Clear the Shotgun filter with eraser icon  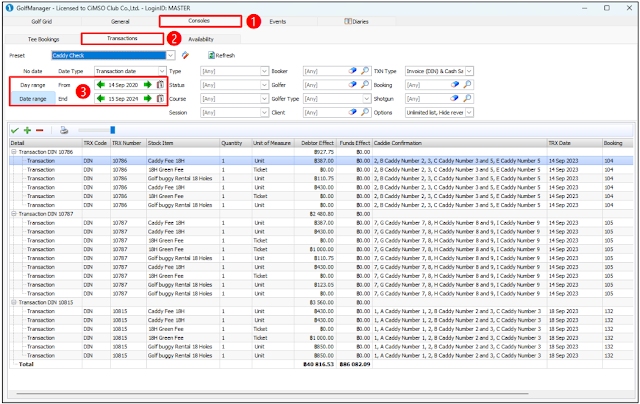[455, 98]
